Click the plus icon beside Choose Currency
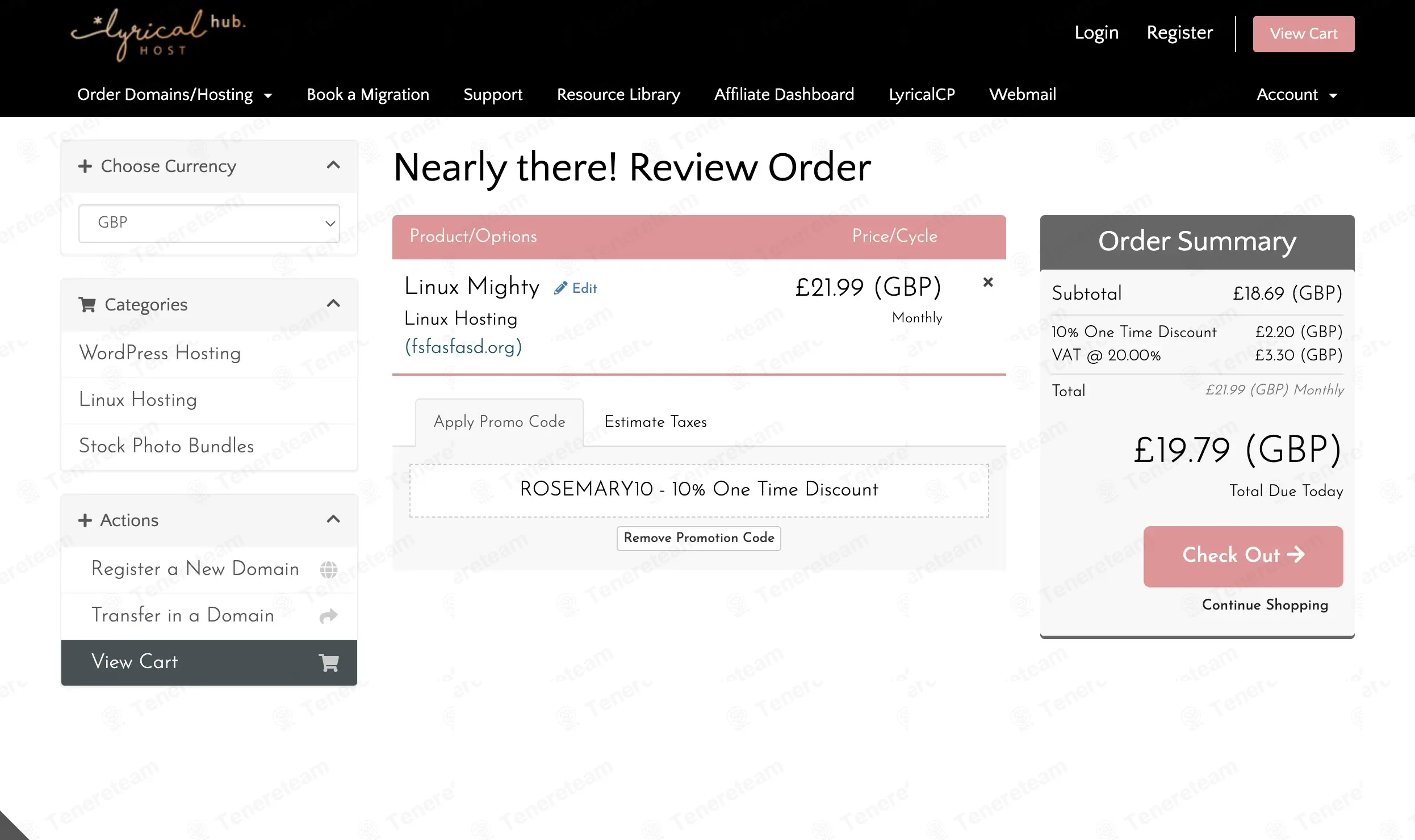This screenshot has width=1415, height=840. click(85, 166)
